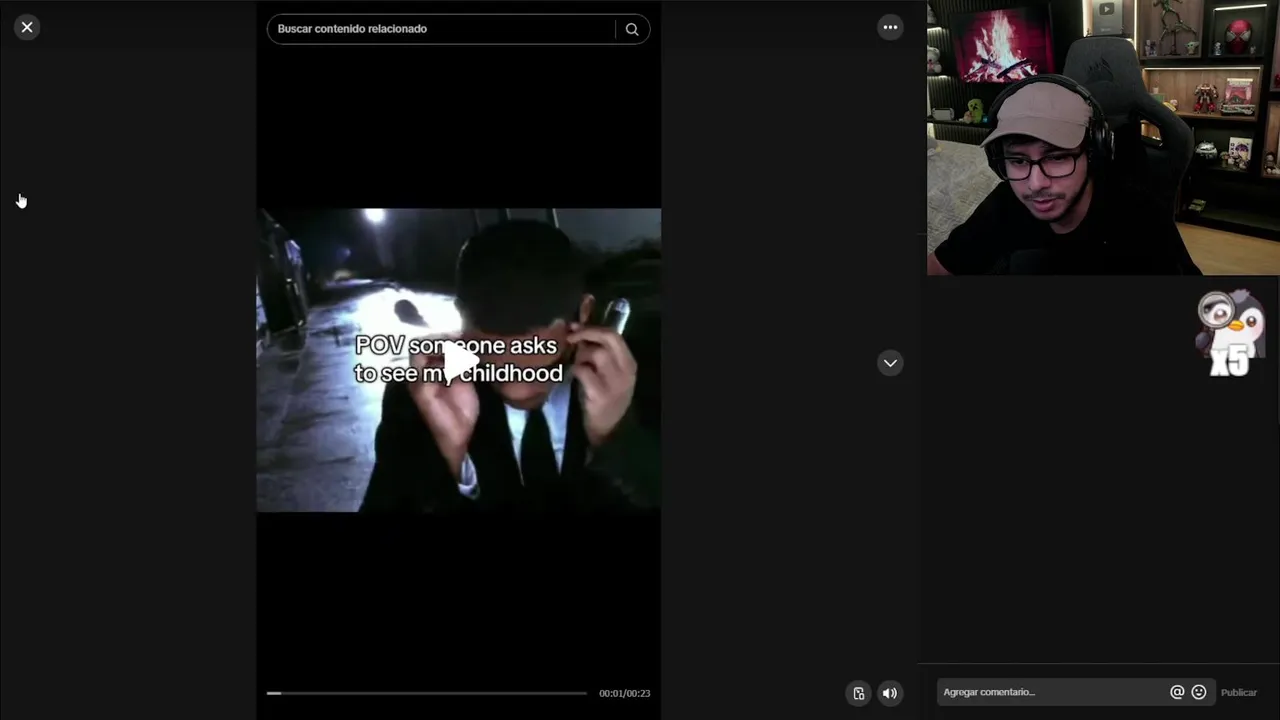The width and height of the screenshot is (1280, 720).
Task: Seek on the video progress bar
Action: click(x=427, y=693)
